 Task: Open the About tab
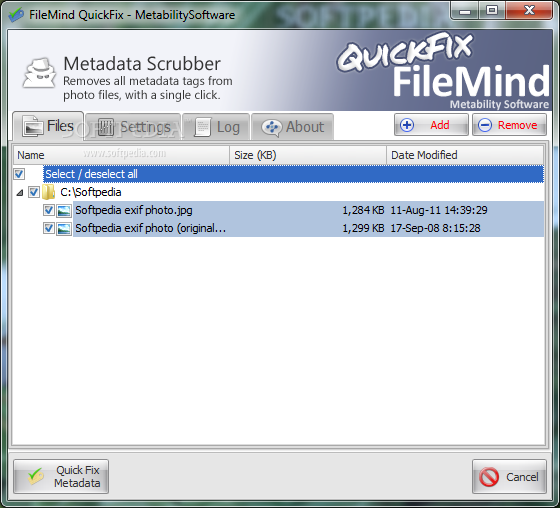pyautogui.click(x=292, y=127)
